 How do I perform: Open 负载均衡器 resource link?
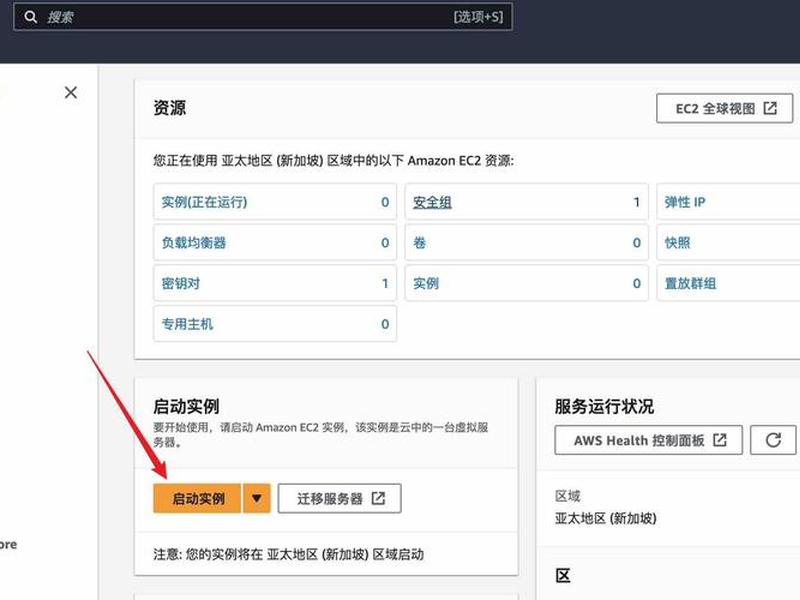click(193, 243)
